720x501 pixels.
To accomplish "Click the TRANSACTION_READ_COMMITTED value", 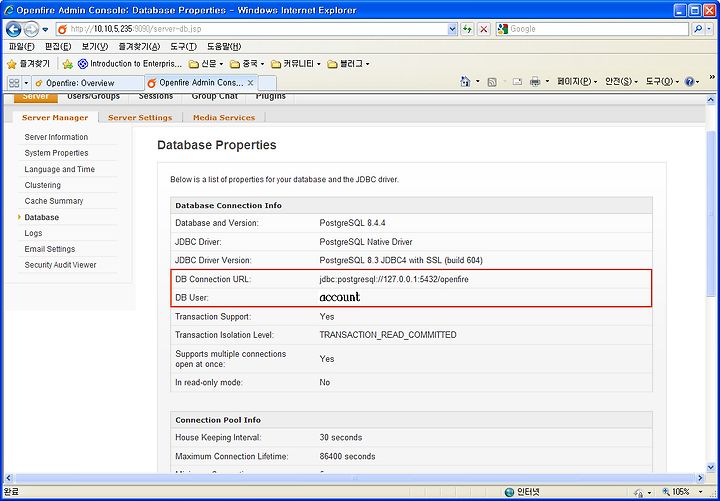I will [388, 335].
